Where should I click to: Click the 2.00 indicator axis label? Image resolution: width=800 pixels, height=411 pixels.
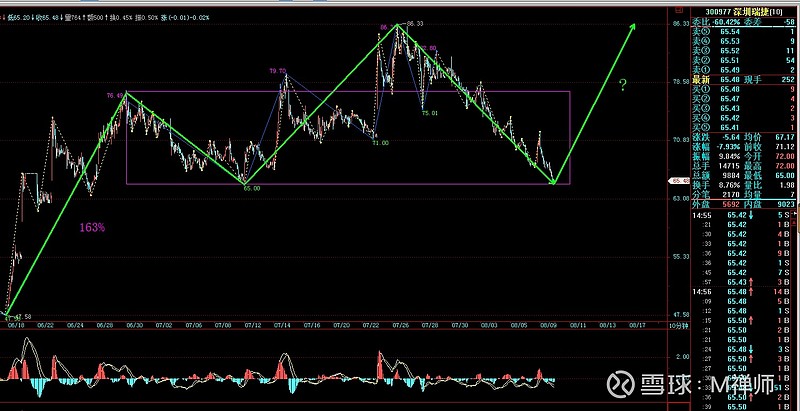(x=681, y=357)
